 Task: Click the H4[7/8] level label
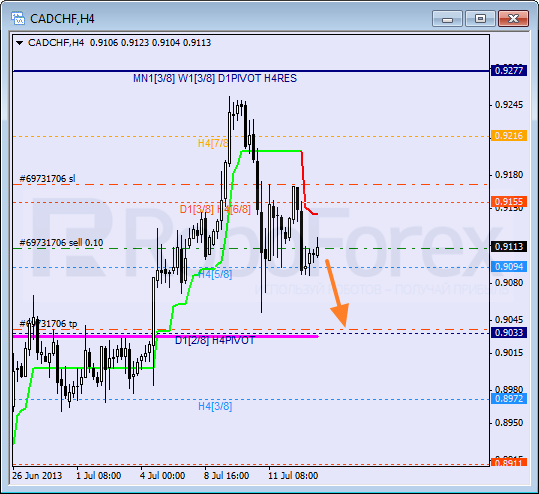pyautogui.click(x=213, y=143)
